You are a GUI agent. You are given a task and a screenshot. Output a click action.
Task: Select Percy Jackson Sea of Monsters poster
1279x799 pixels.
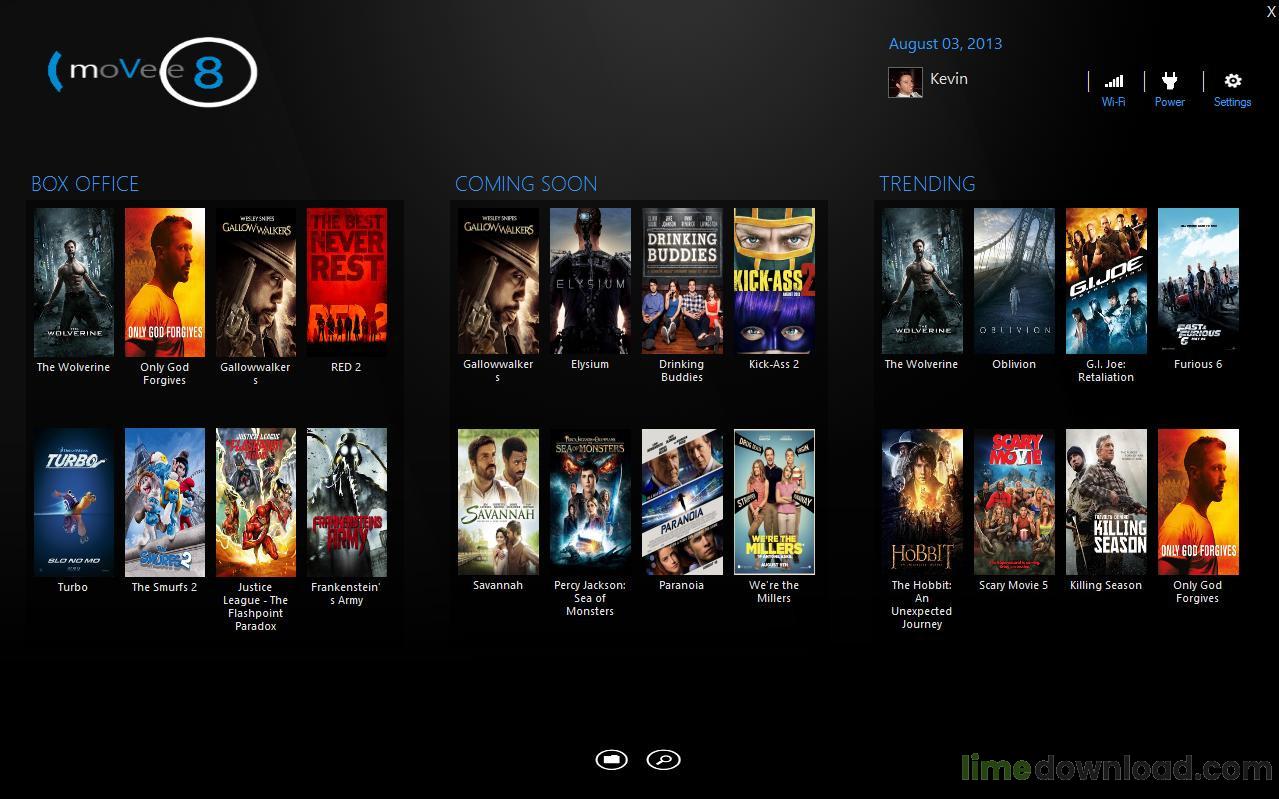(x=590, y=502)
